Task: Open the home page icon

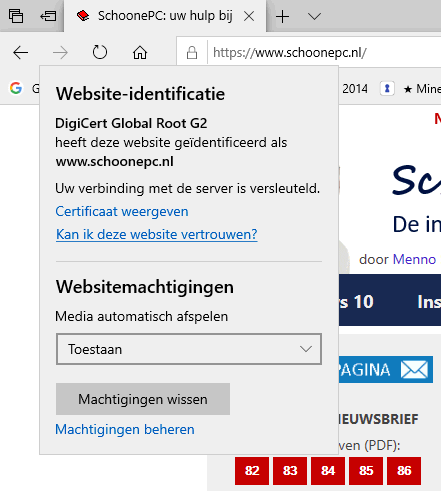Action: (x=140, y=53)
